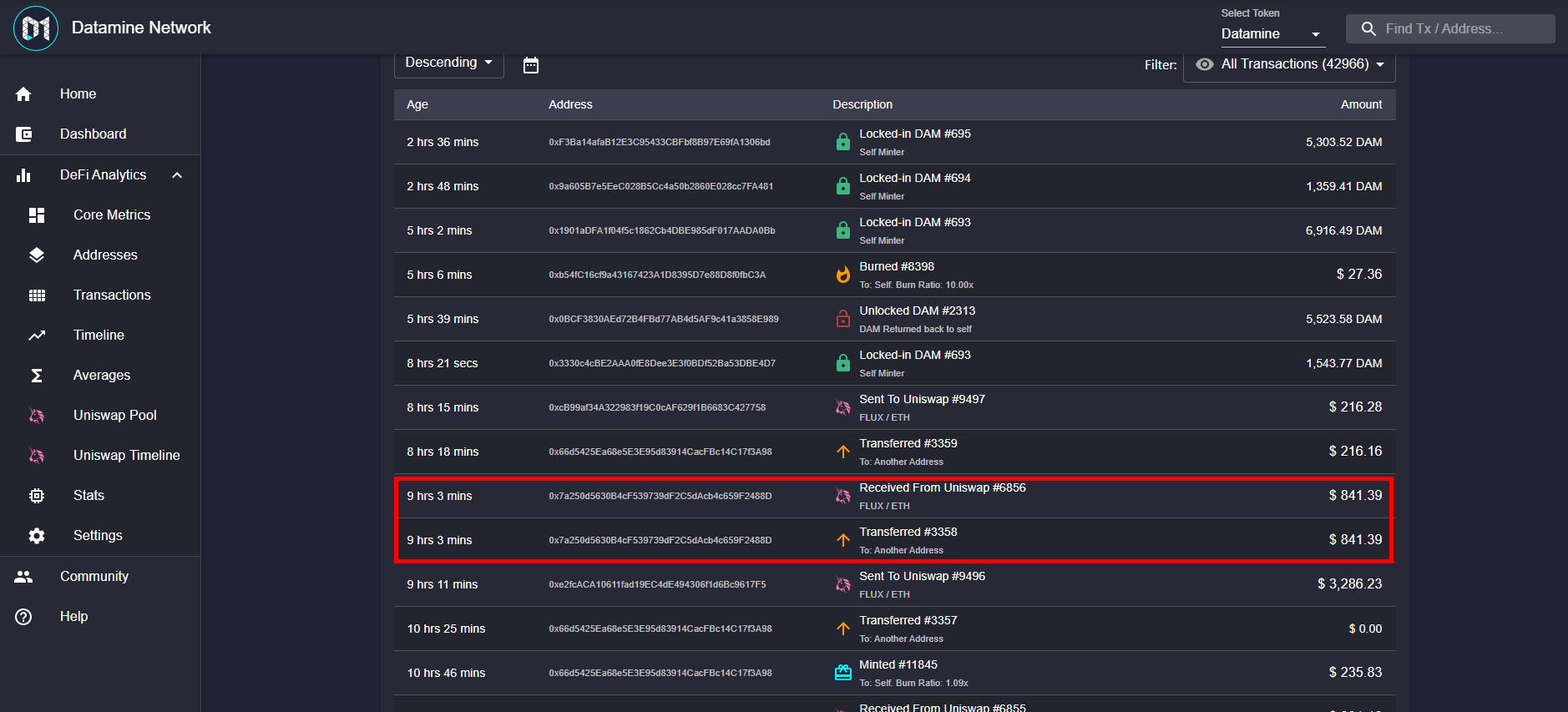Click the Stats chip icon
The height and width of the screenshot is (712, 1568).
[x=37, y=496]
